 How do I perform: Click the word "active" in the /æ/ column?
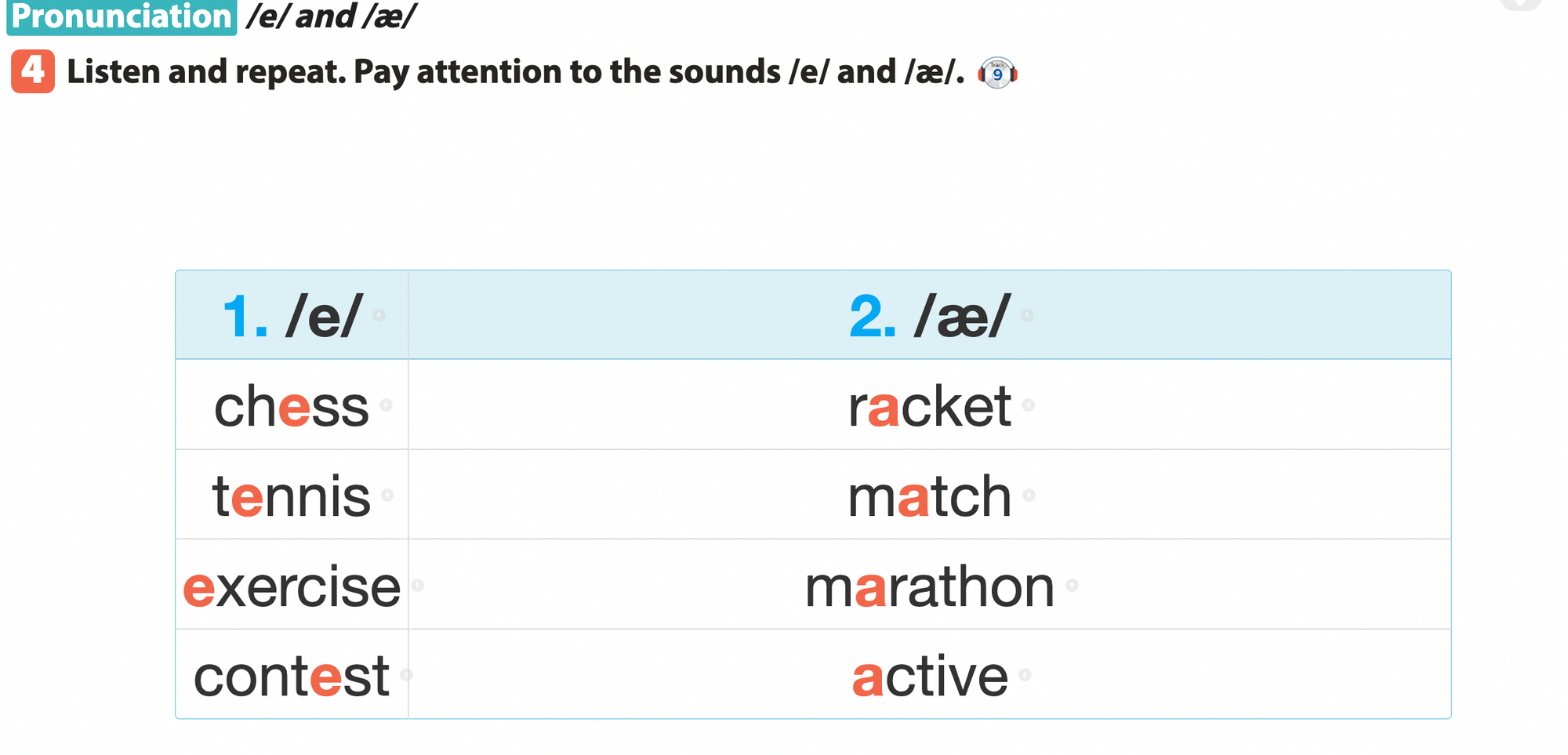tap(930, 676)
